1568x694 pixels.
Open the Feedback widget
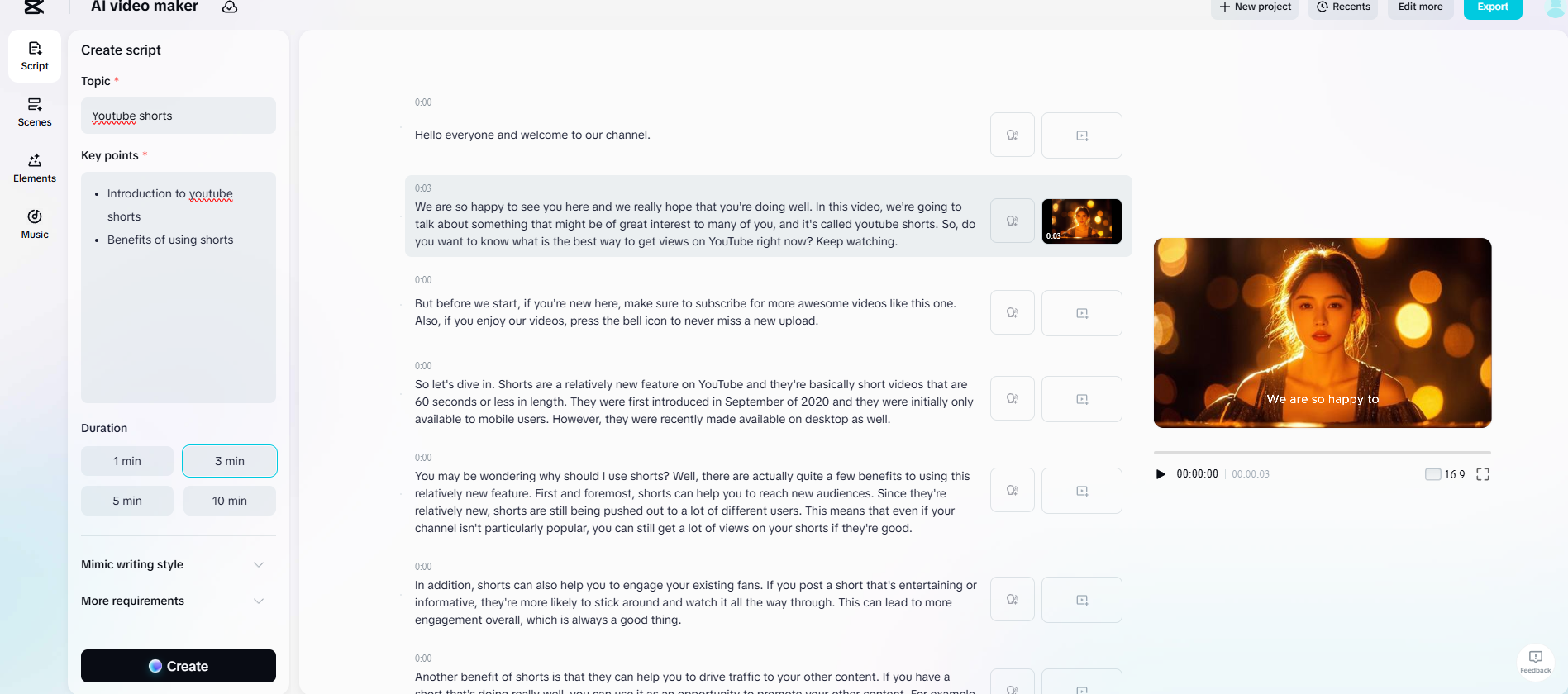[1535, 660]
